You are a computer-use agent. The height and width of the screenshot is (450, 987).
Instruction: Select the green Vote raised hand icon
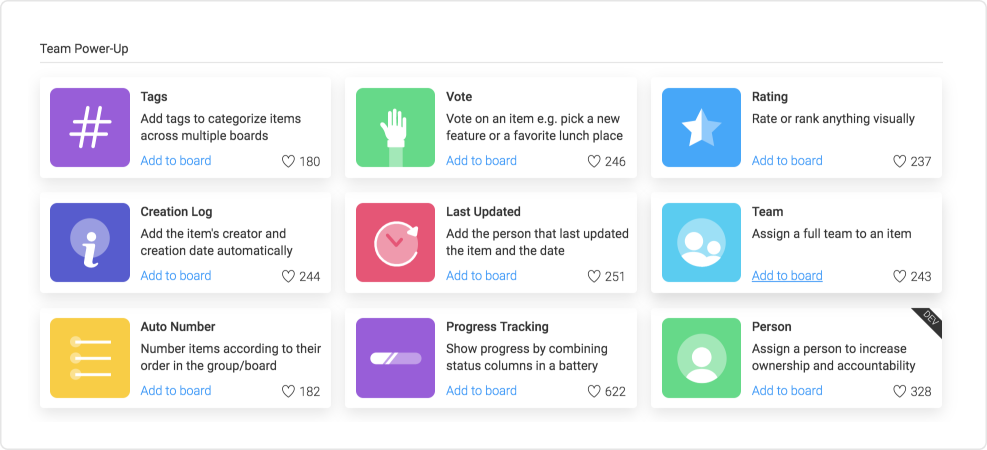pyautogui.click(x=395, y=127)
